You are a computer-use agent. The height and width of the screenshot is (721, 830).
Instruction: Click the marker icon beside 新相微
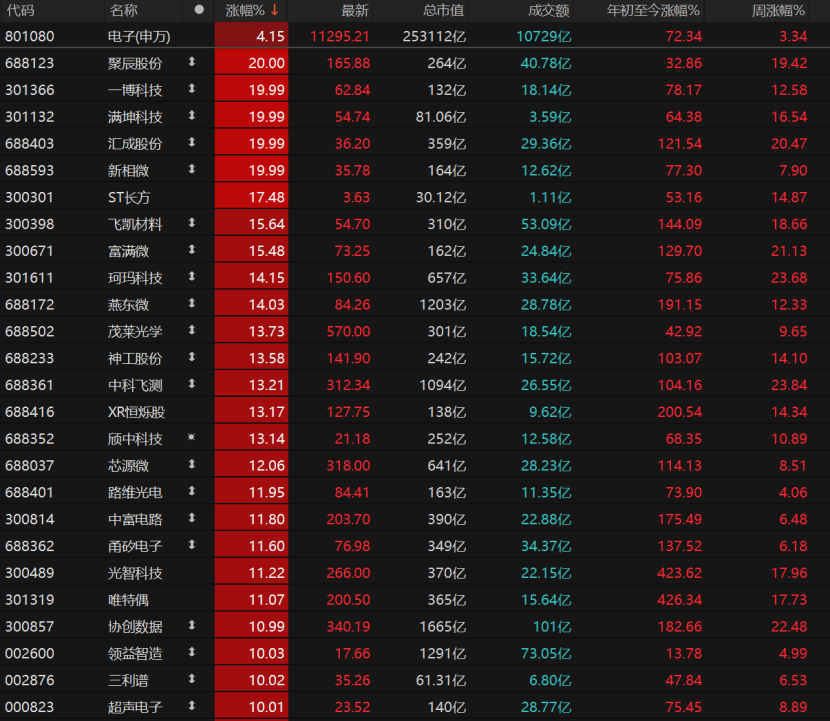pyautogui.click(x=192, y=169)
